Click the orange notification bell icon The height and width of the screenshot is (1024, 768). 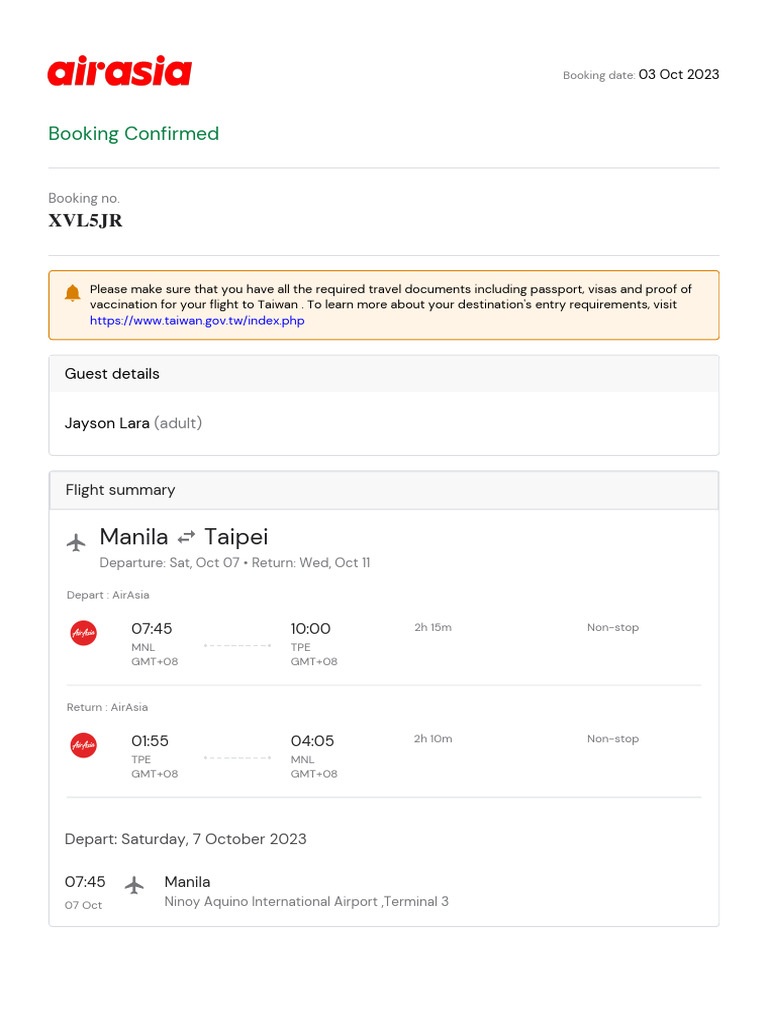coord(72,293)
